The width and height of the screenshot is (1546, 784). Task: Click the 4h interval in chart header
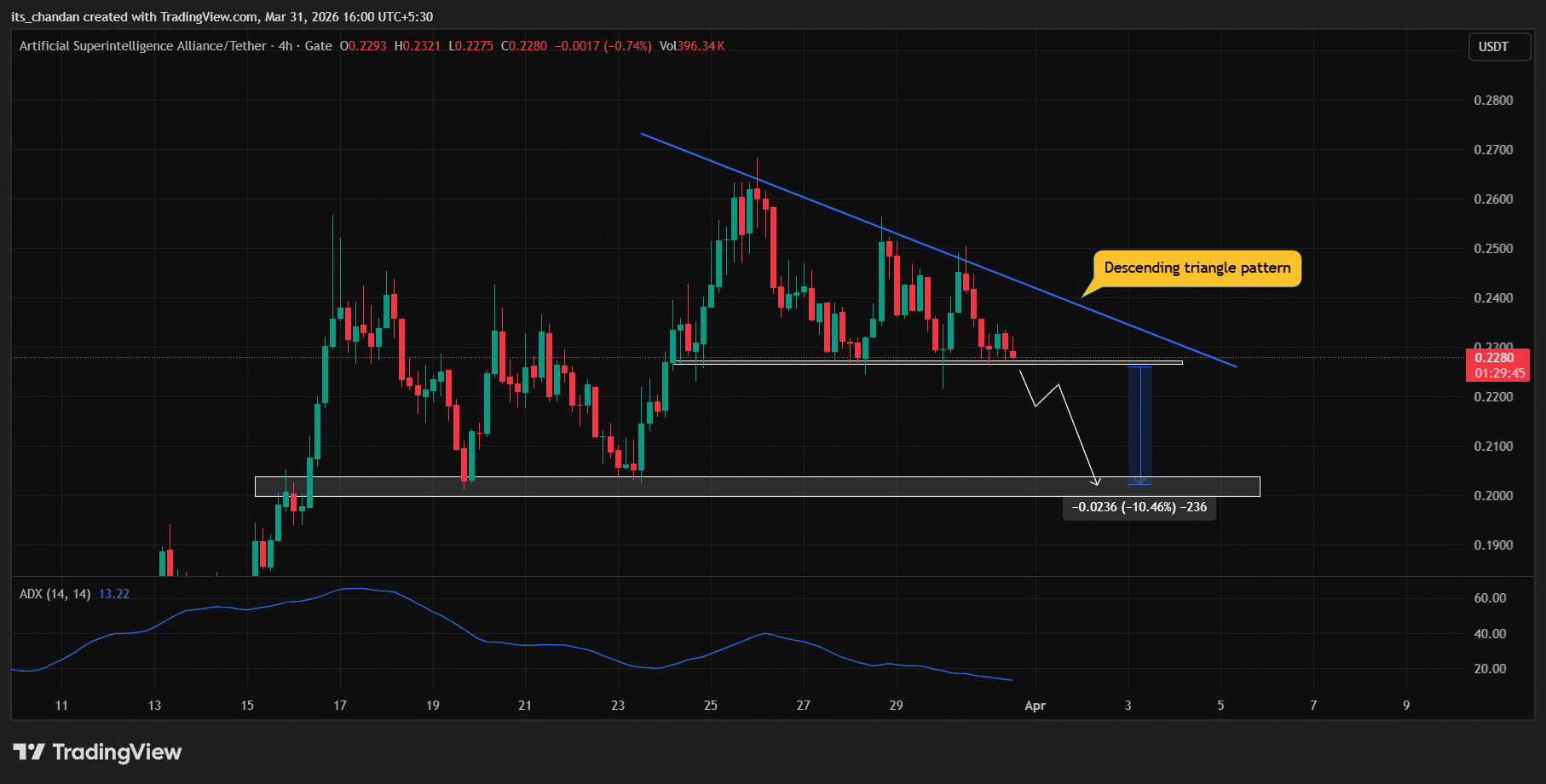point(286,46)
